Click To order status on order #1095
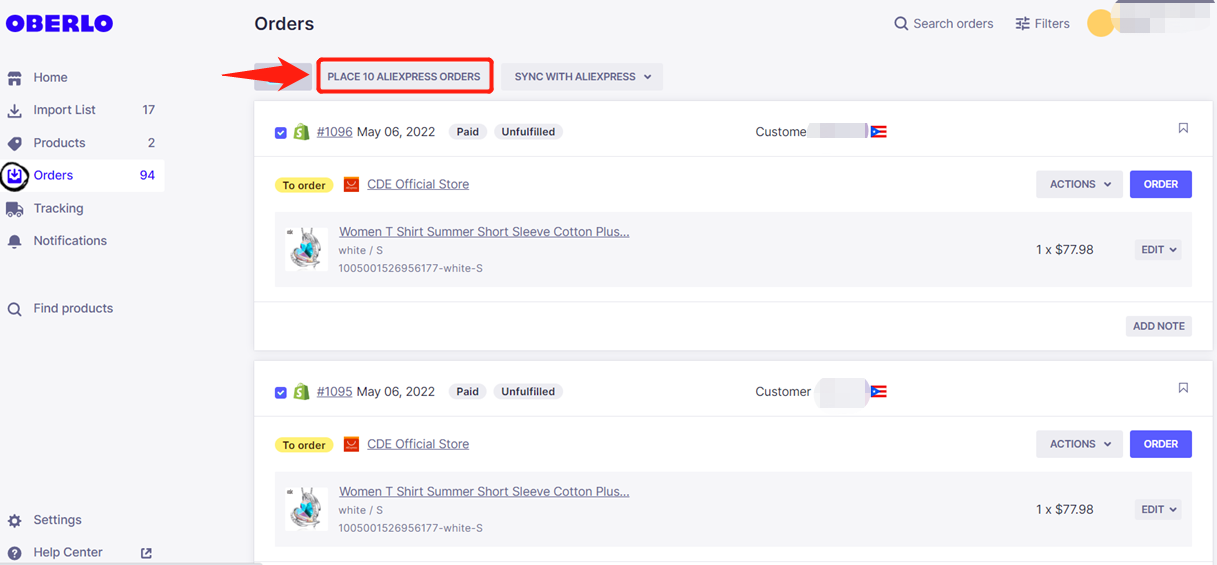The height and width of the screenshot is (565, 1217). tap(304, 445)
